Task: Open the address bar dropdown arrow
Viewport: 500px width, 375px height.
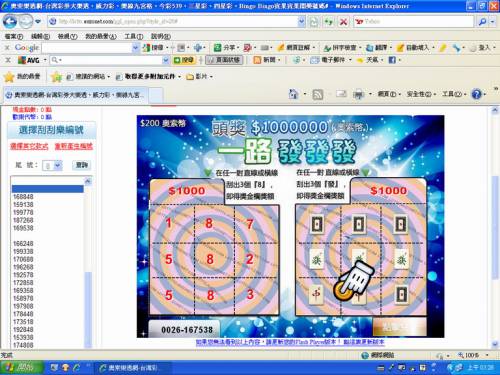Action: (x=301, y=22)
